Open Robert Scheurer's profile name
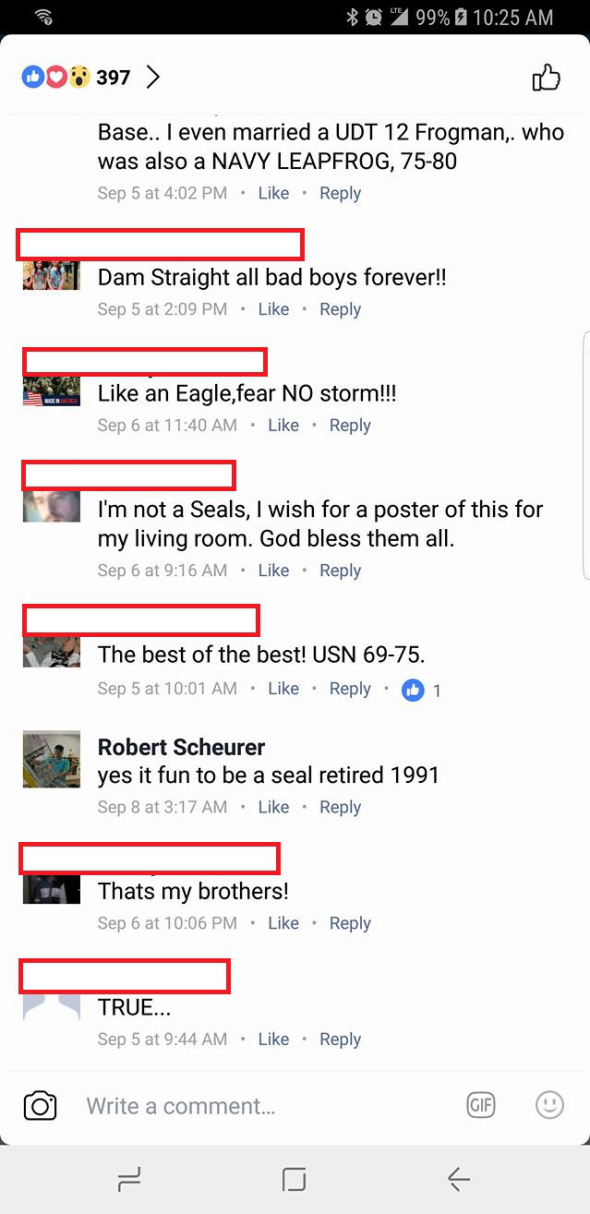 (x=181, y=747)
